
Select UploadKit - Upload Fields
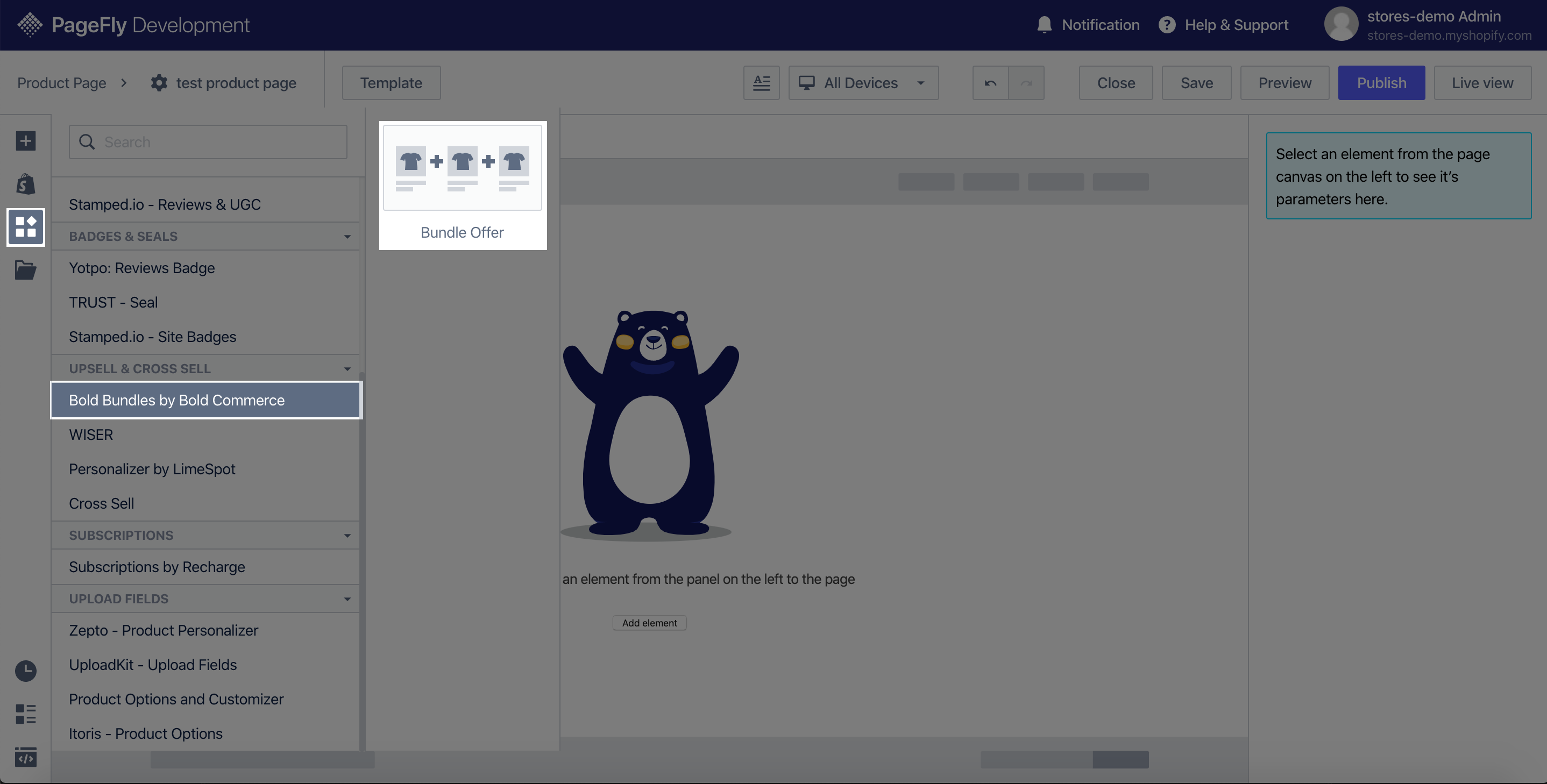tap(206, 665)
